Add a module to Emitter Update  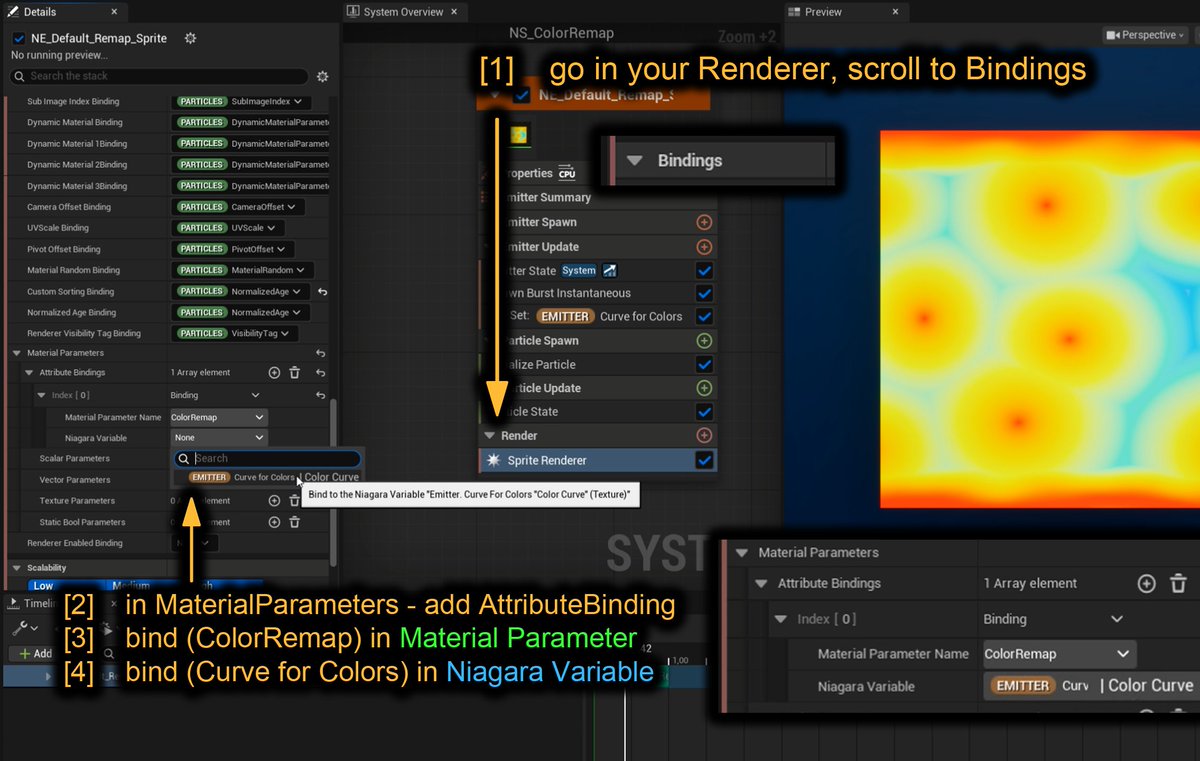click(704, 246)
